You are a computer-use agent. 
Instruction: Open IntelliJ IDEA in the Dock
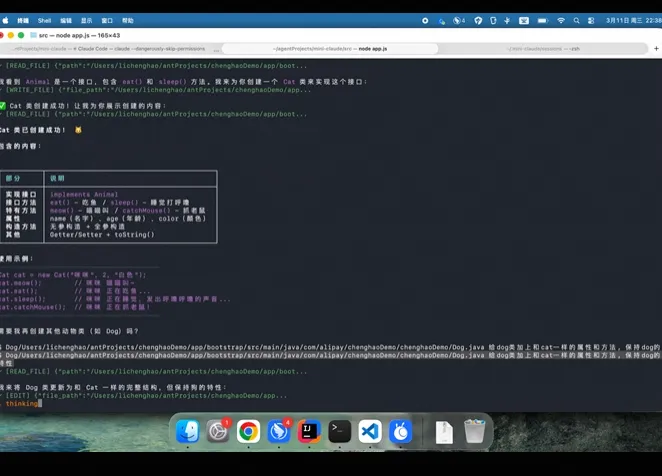tap(309, 431)
